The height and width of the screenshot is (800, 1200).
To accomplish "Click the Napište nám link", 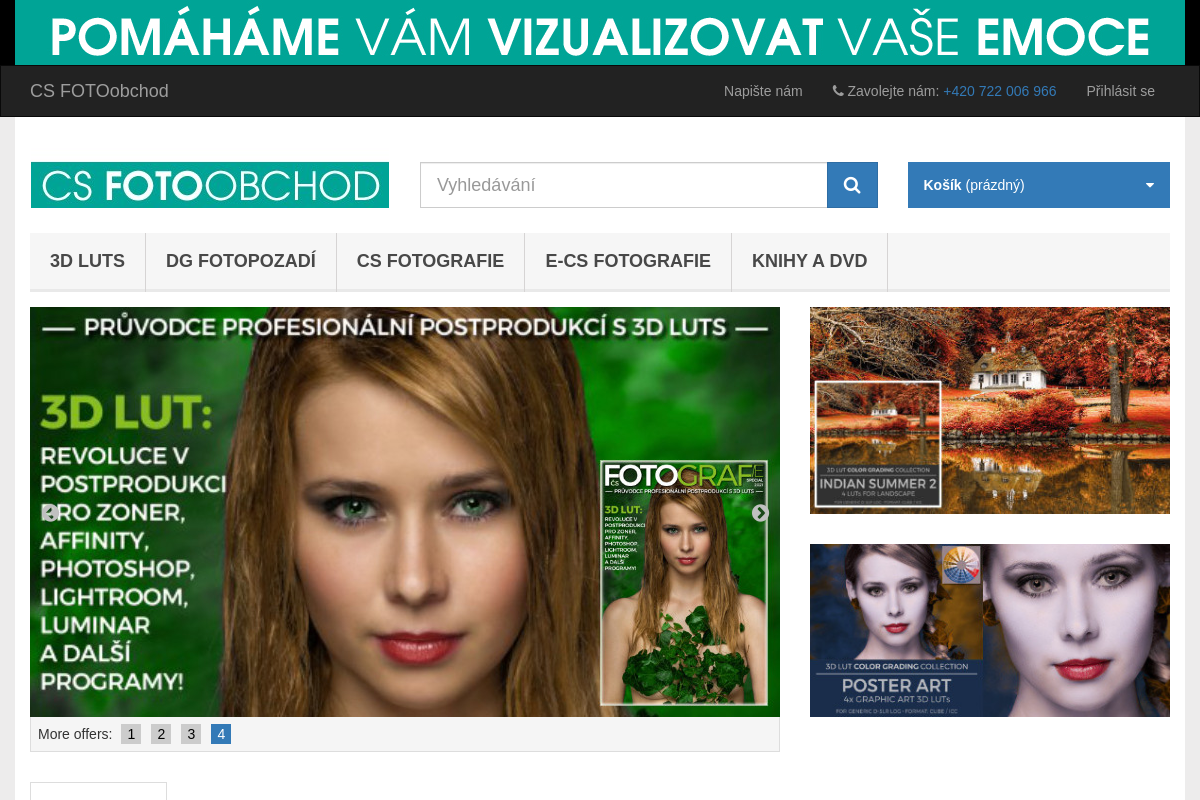I will click(763, 91).
